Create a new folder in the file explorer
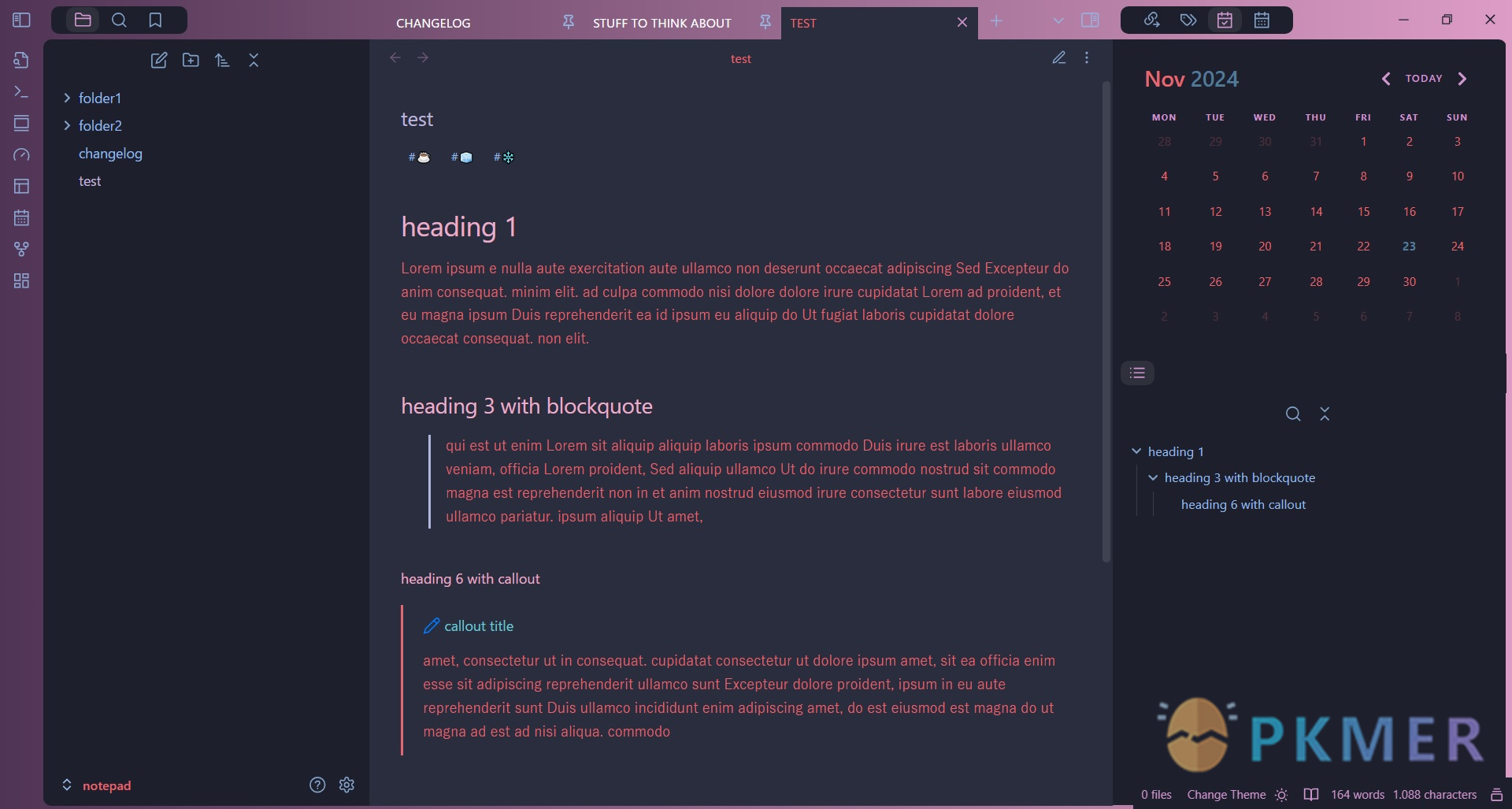The image size is (1512, 809). pos(191,60)
